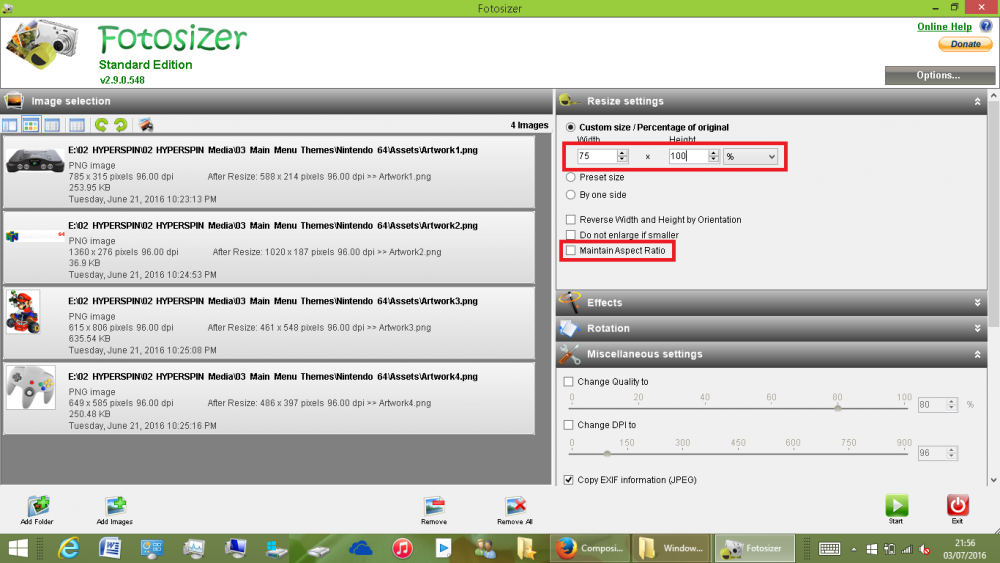Click Remove All images icon
The height and width of the screenshot is (563, 1000).
515,510
